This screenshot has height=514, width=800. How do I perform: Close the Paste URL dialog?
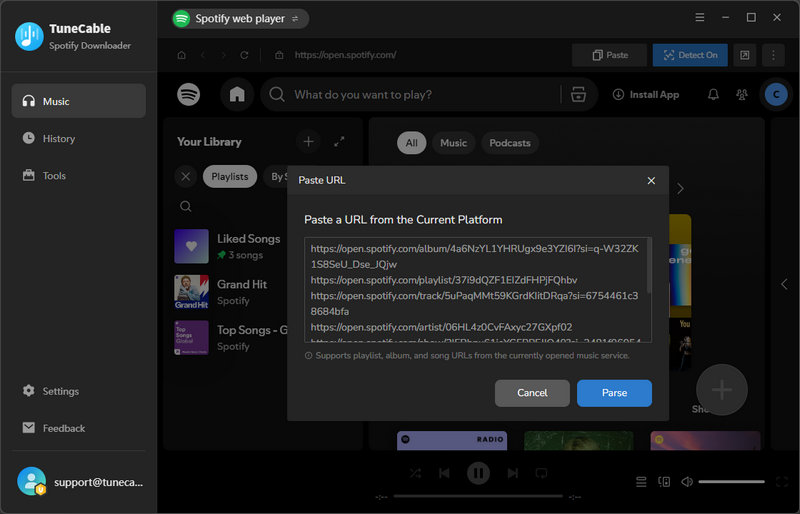point(651,181)
